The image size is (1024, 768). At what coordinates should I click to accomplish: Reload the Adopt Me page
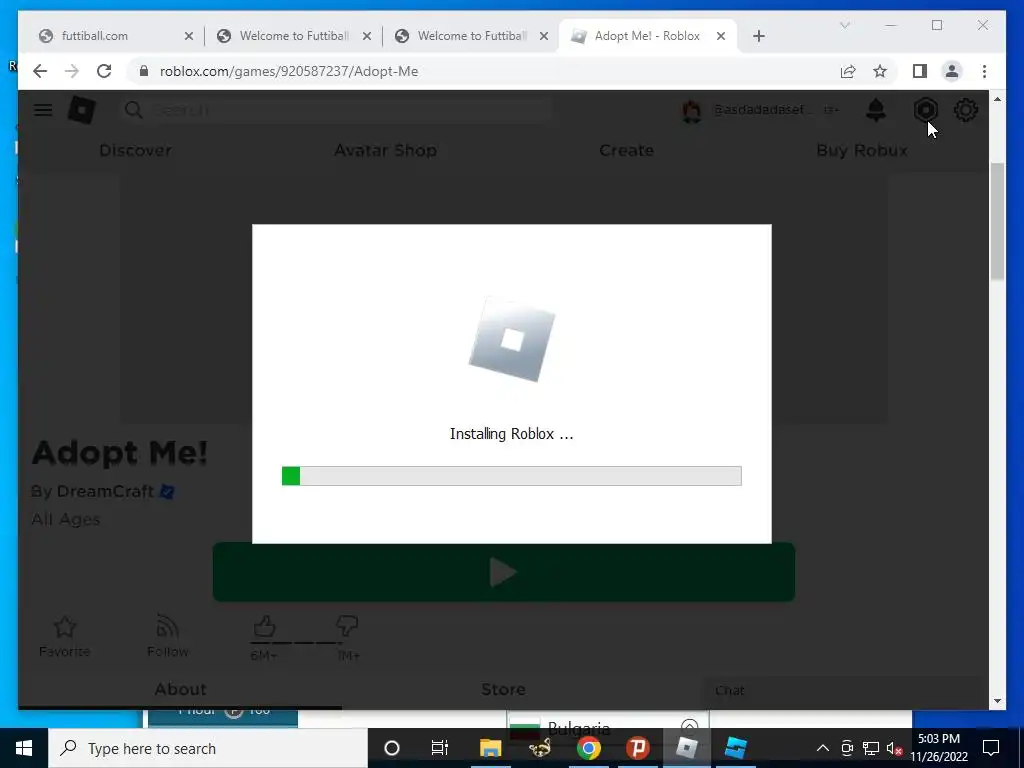point(104,71)
